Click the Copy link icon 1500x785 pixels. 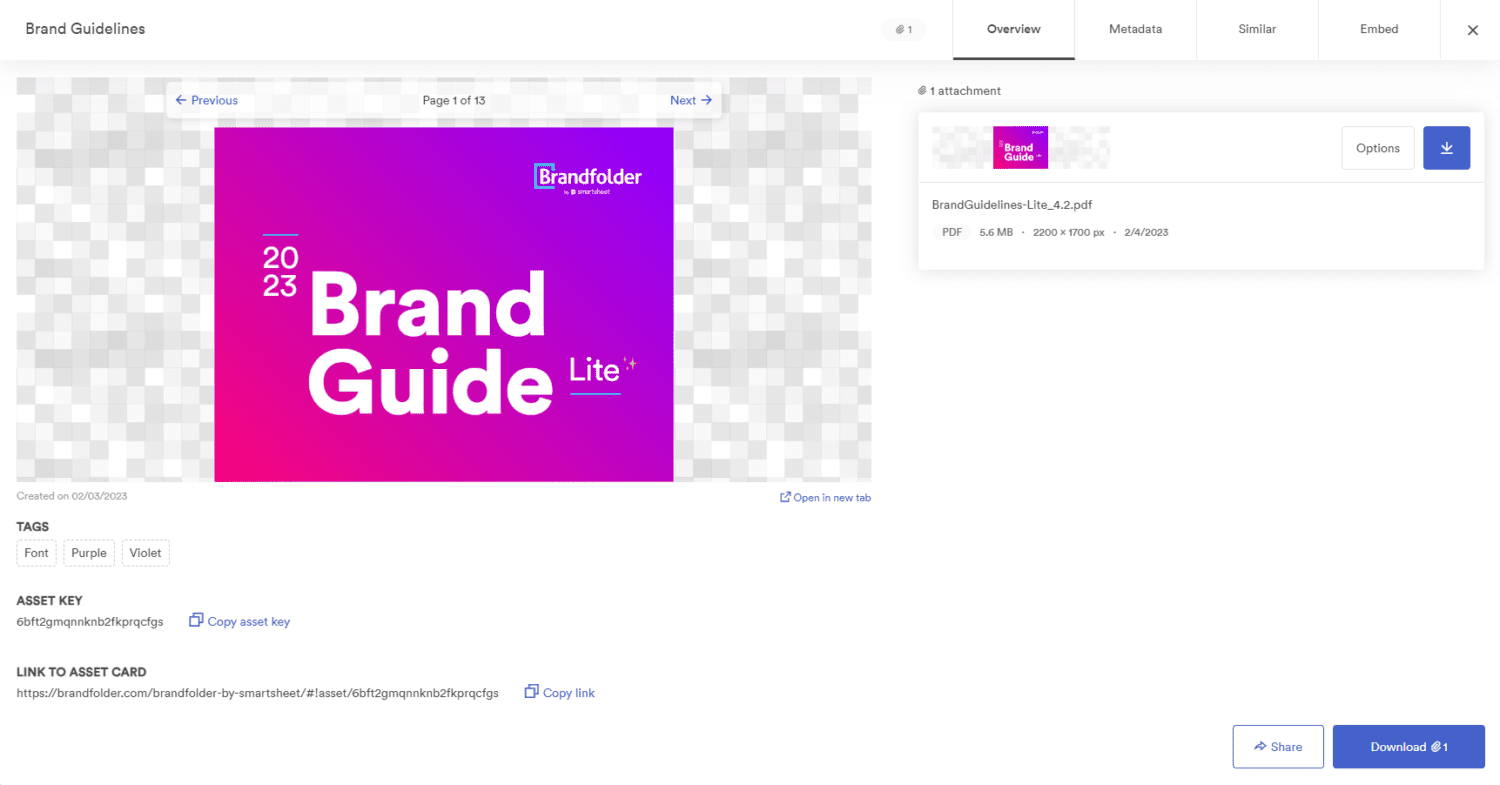pyautogui.click(x=532, y=692)
